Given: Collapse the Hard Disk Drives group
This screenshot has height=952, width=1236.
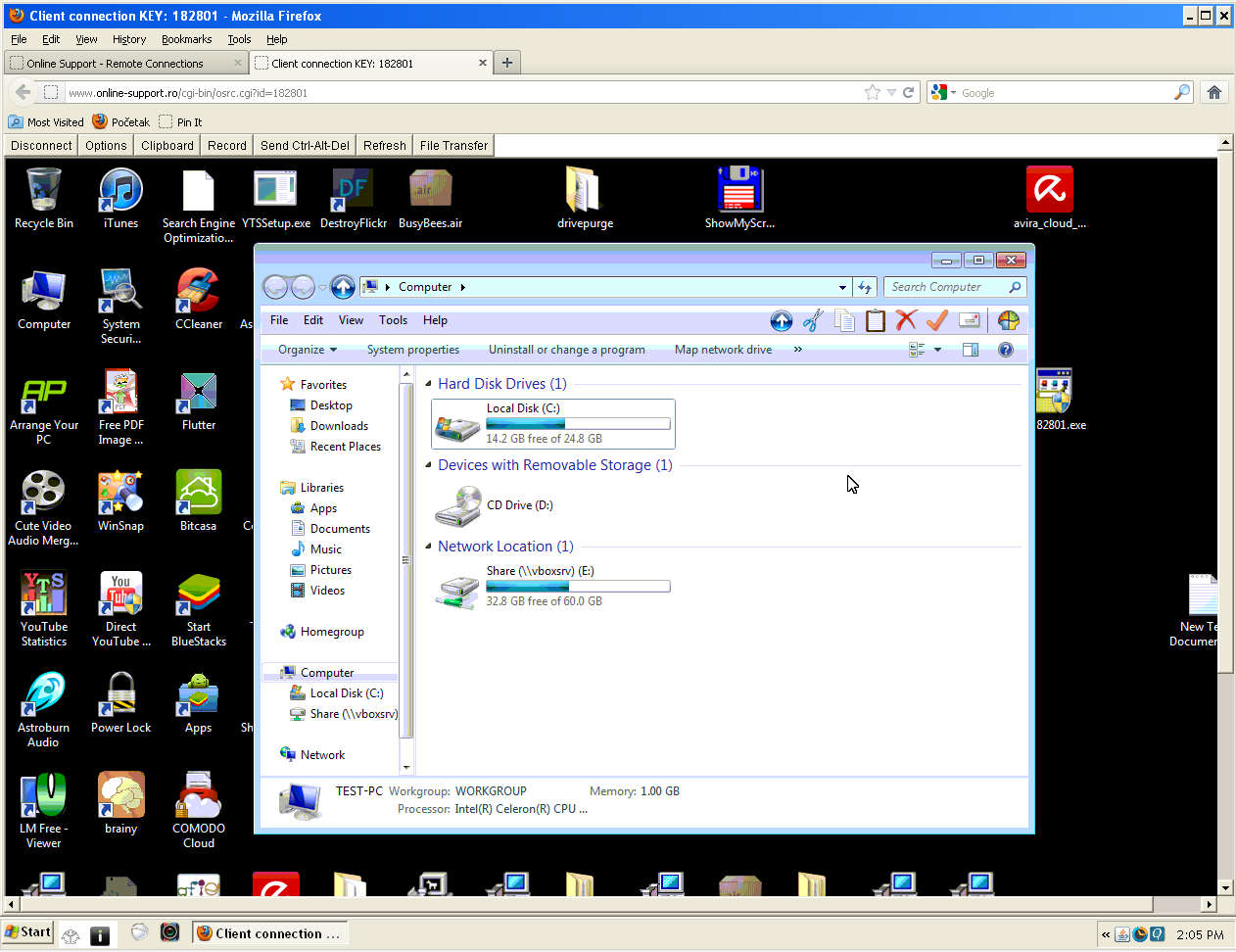Looking at the screenshot, I should click(x=429, y=384).
